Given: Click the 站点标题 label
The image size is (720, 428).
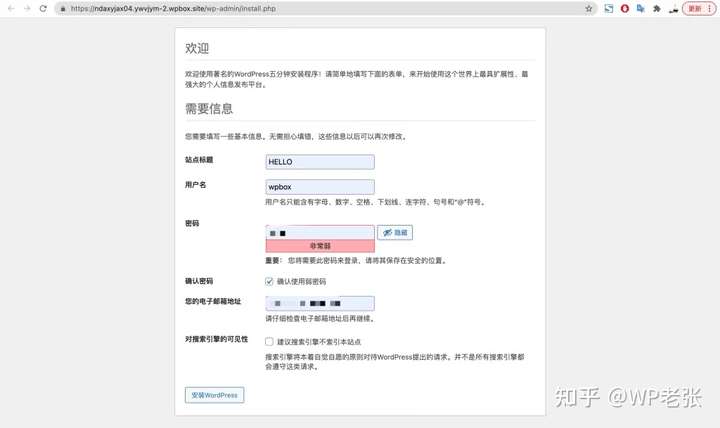Looking at the screenshot, I should (x=199, y=160).
